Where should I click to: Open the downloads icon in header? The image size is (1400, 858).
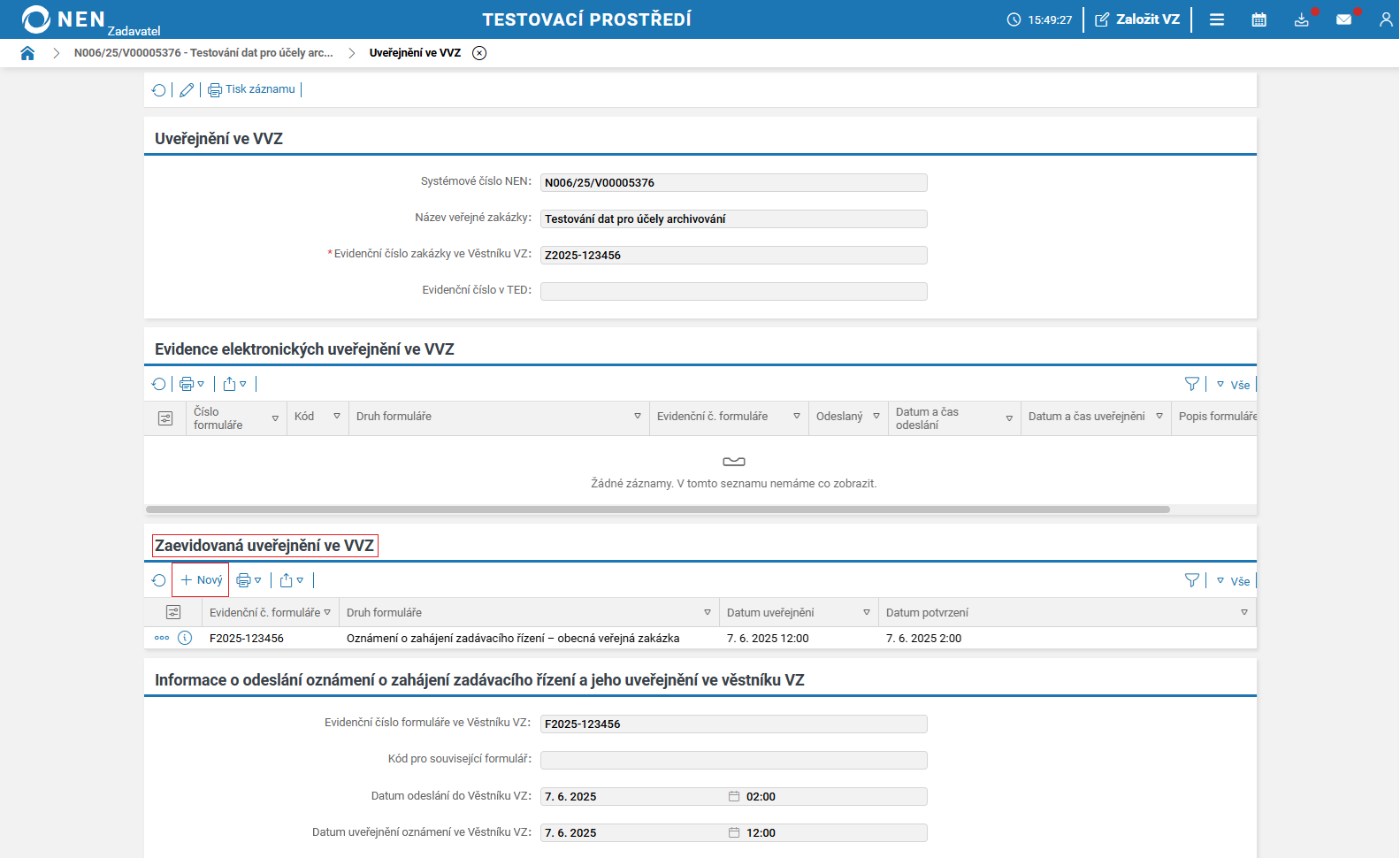1301,19
